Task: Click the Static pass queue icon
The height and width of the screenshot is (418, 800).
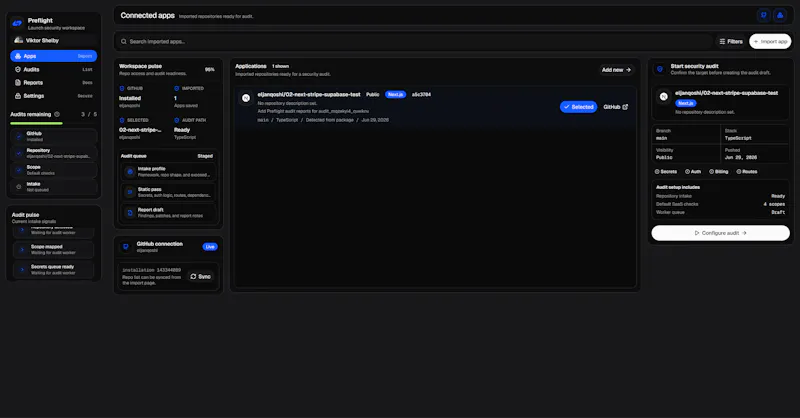Action: click(130, 192)
